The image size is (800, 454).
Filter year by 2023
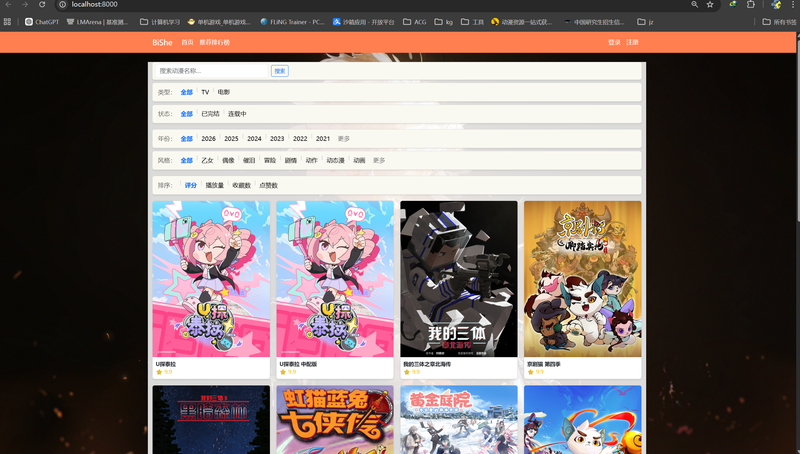pyautogui.click(x=277, y=139)
